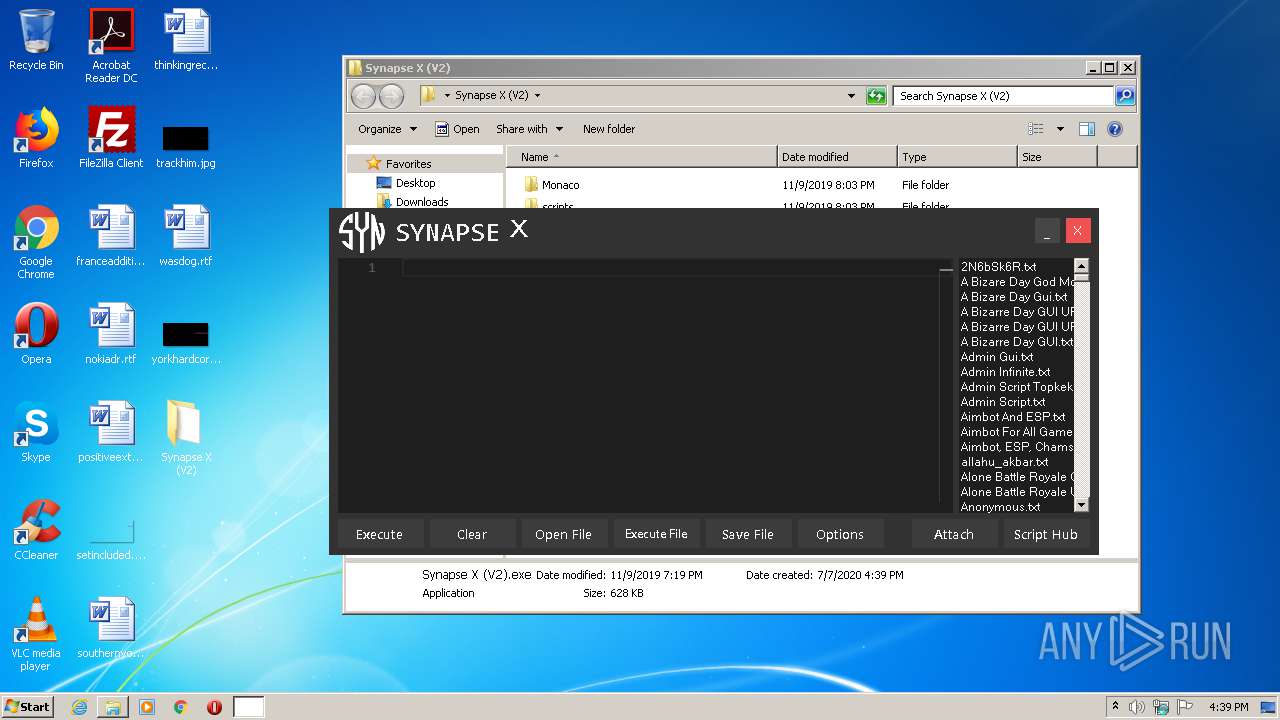Click Open in Explorer toolbar
The image size is (1280, 720).
[457, 129]
